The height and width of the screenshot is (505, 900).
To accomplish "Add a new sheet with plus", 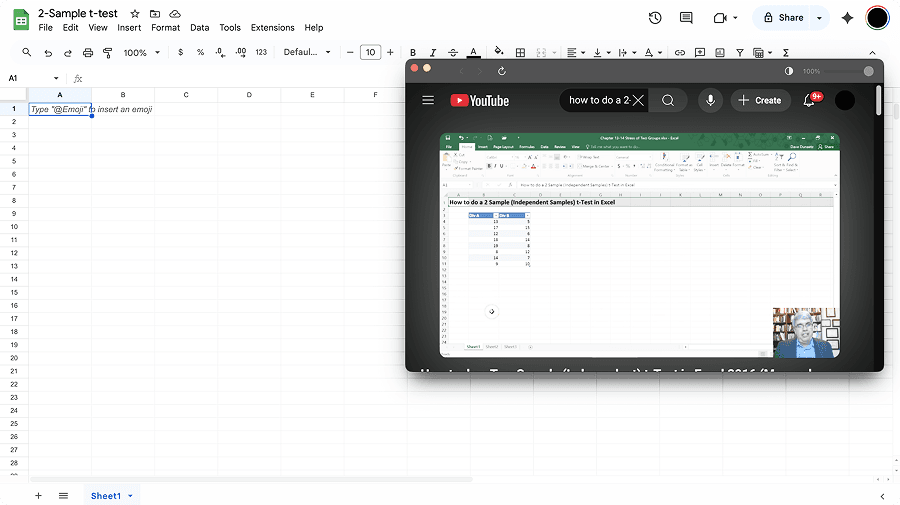I will (38, 496).
